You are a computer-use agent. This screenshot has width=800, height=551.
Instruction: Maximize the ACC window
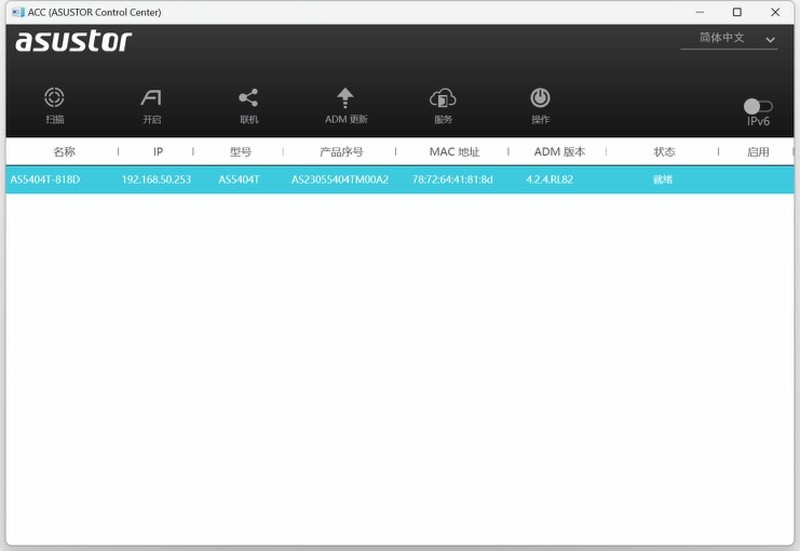(737, 12)
